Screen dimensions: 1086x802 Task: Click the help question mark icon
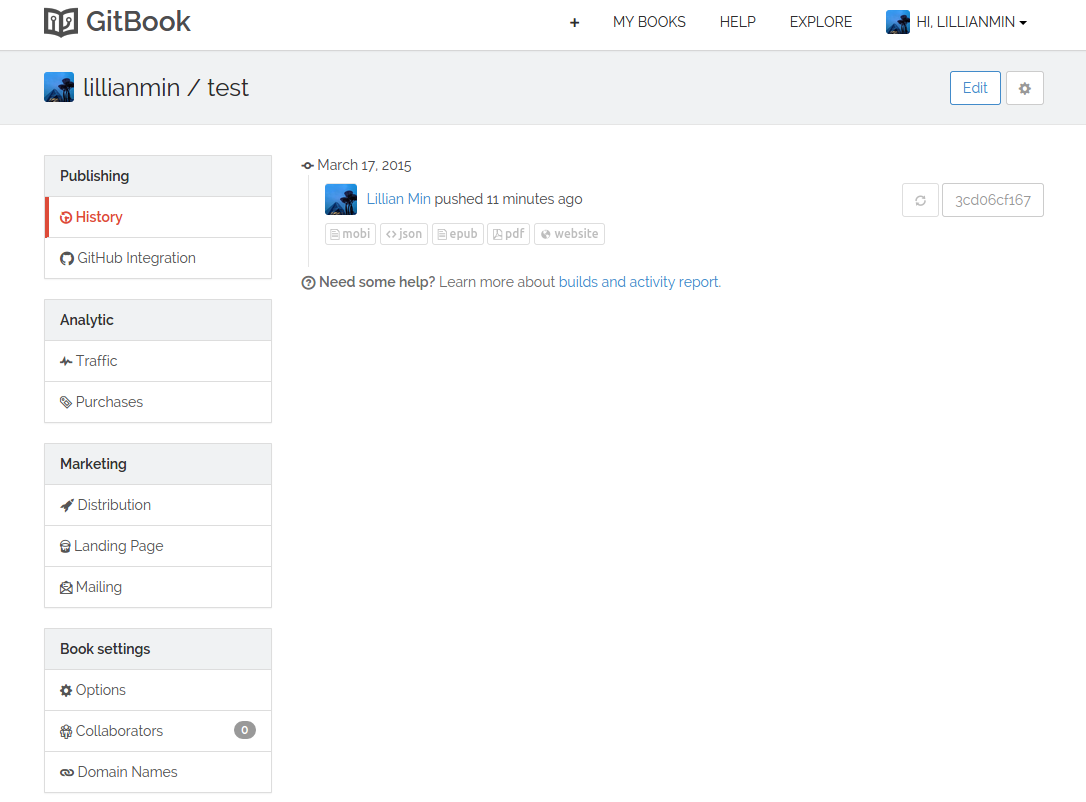tap(308, 283)
